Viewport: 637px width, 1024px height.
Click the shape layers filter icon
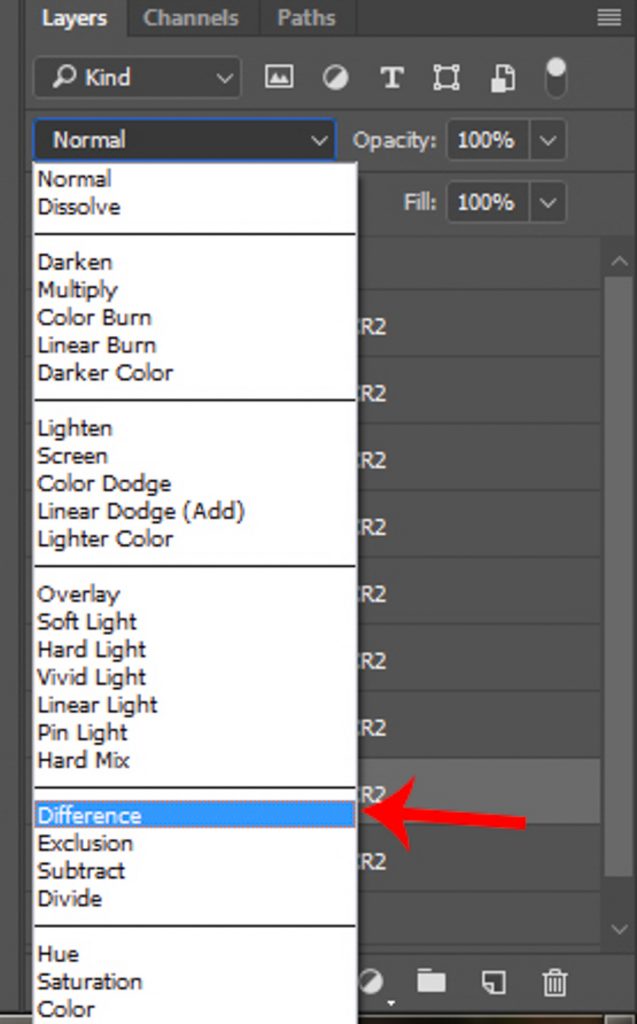click(446, 77)
